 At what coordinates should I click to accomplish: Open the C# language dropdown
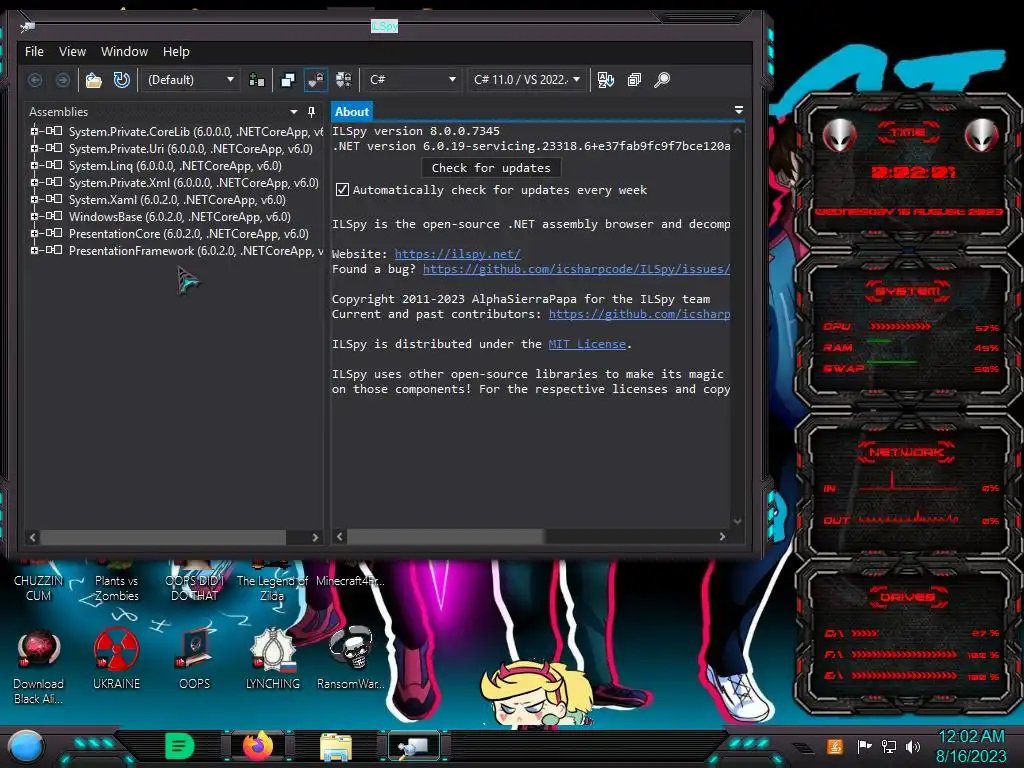411,80
